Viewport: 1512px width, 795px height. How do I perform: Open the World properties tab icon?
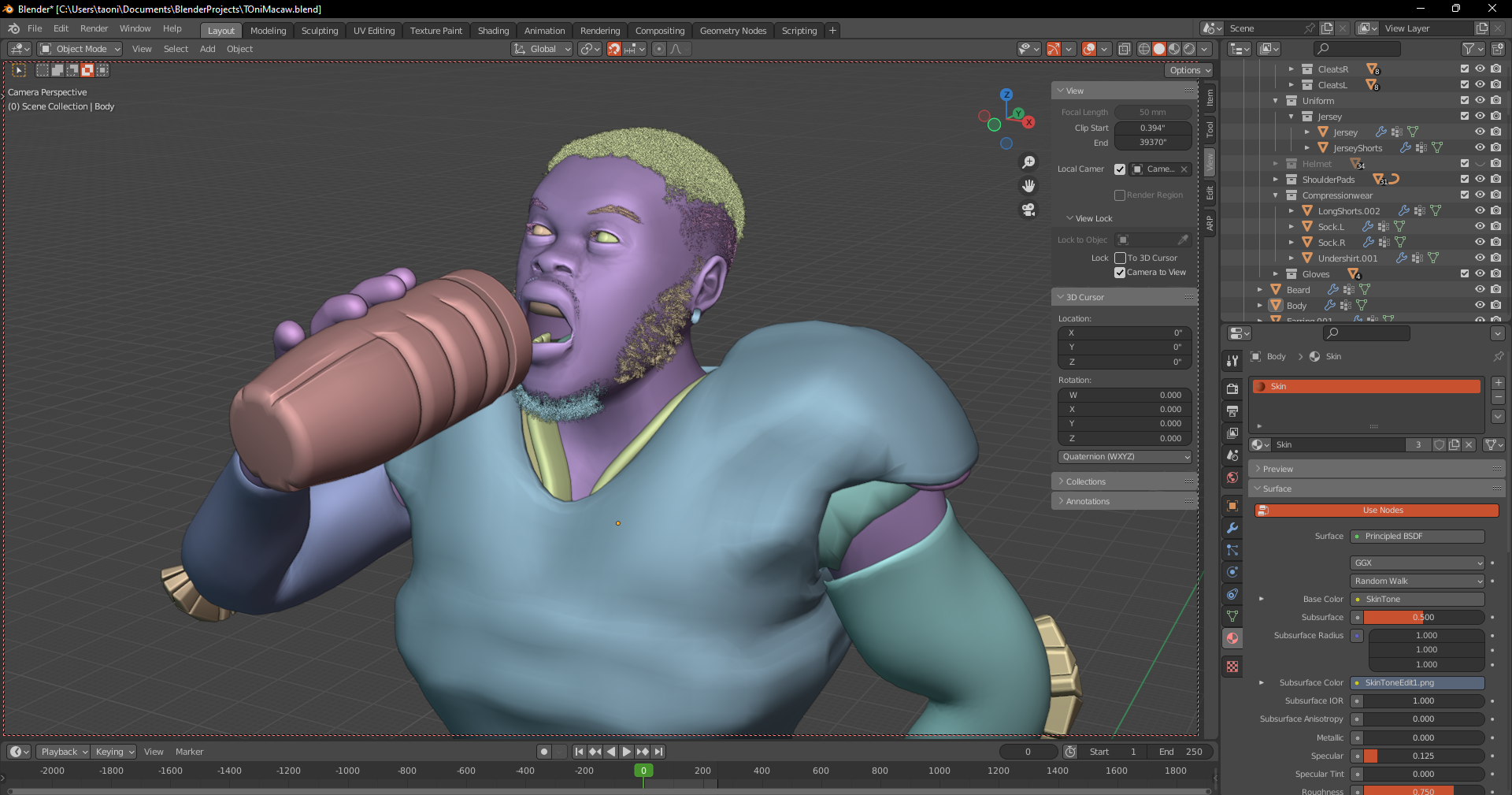(1232, 477)
